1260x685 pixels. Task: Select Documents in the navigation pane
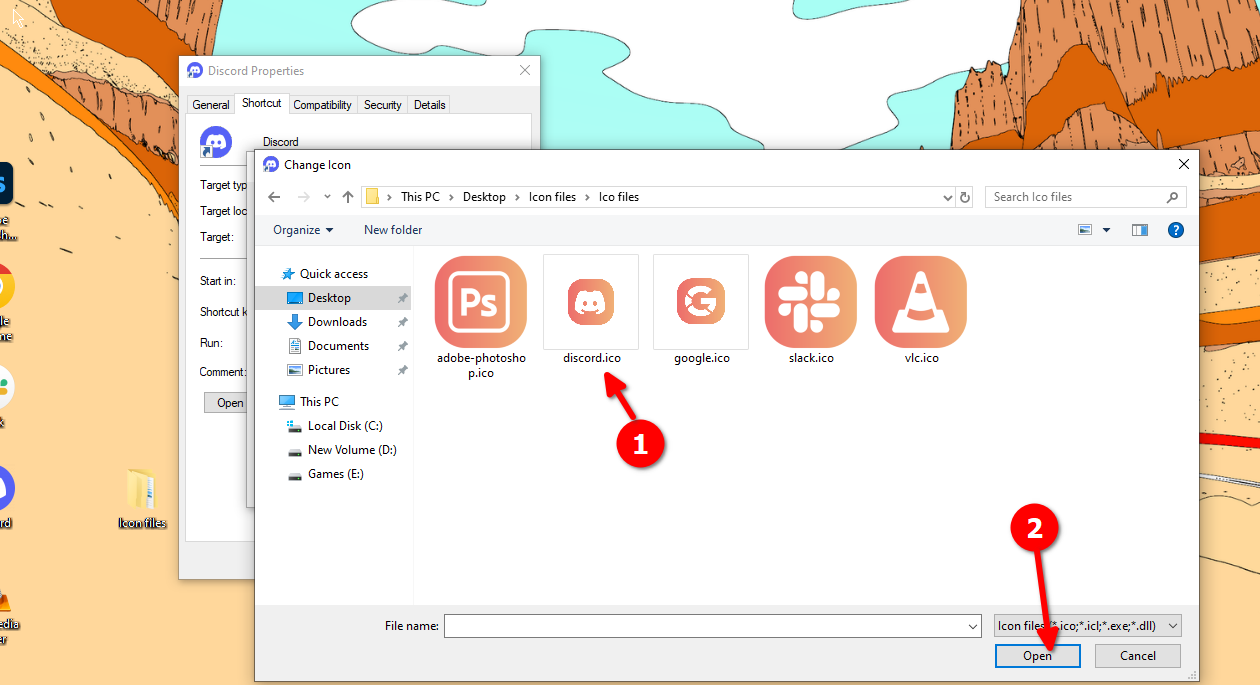(x=338, y=346)
